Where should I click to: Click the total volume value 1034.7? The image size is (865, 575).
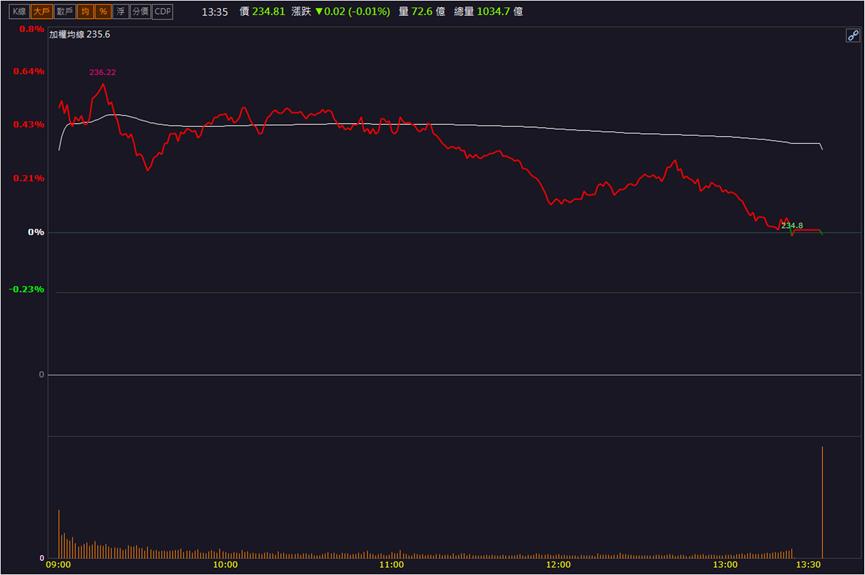pos(493,12)
